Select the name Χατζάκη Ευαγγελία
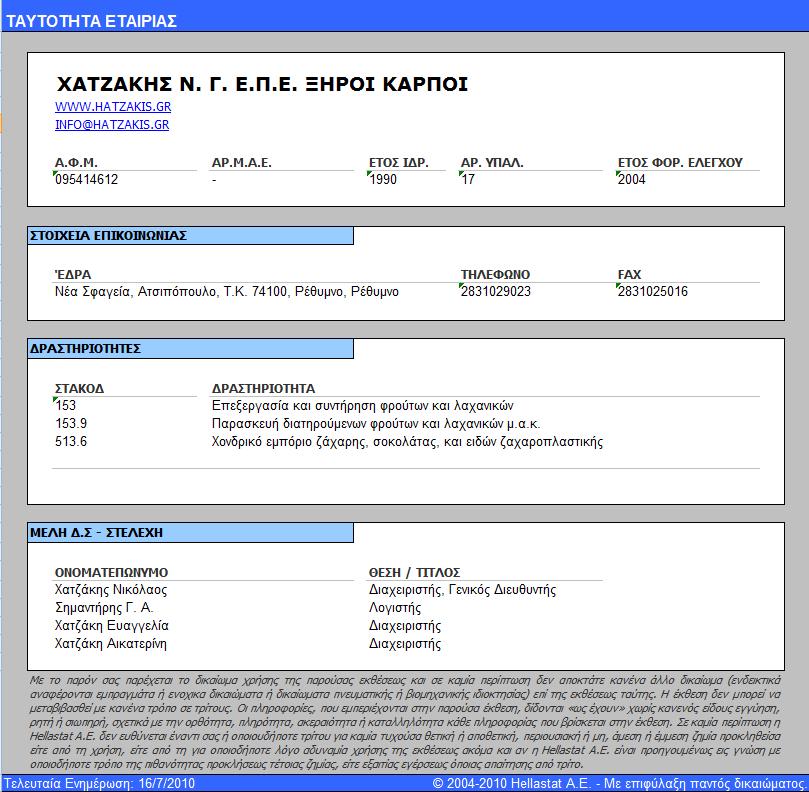This screenshot has height=792, width=809. tap(112, 626)
